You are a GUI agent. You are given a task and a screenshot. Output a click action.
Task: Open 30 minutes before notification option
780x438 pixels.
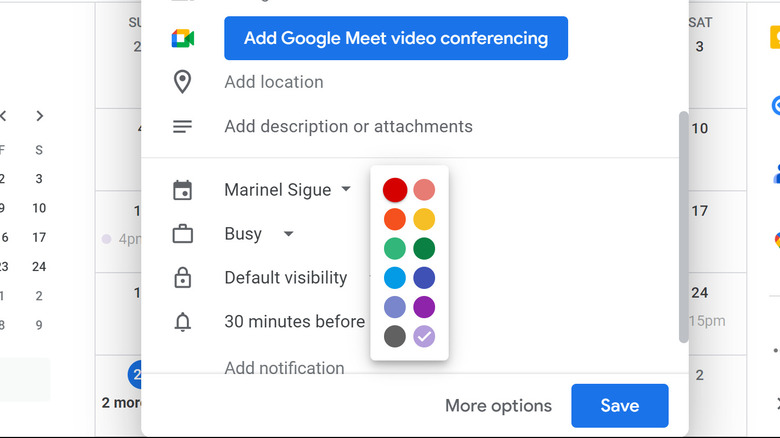pyautogui.click(x=294, y=322)
